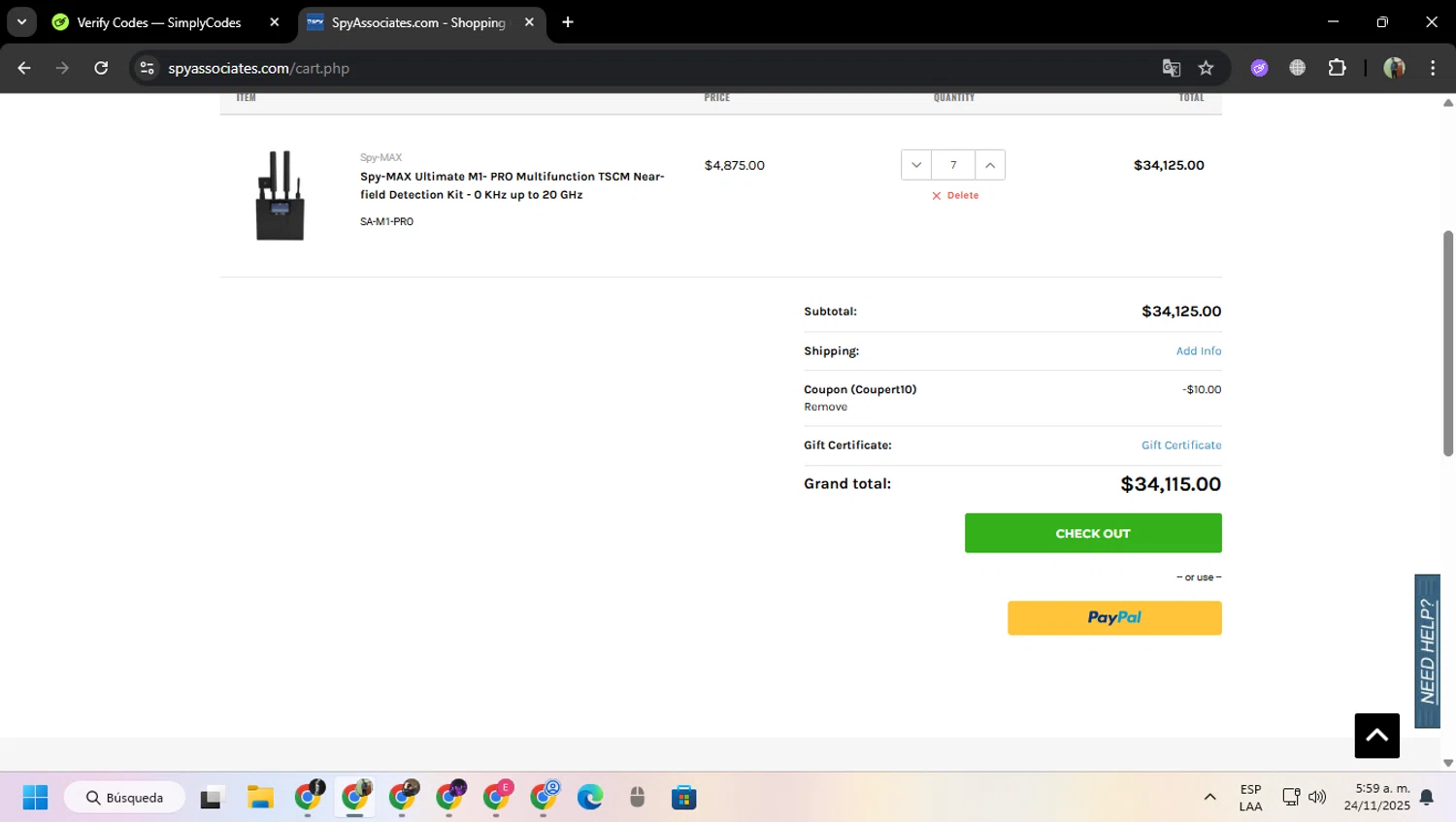This screenshot has width=1456, height=822.
Task: Click the quantity field showing 7
Action: pos(953,165)
